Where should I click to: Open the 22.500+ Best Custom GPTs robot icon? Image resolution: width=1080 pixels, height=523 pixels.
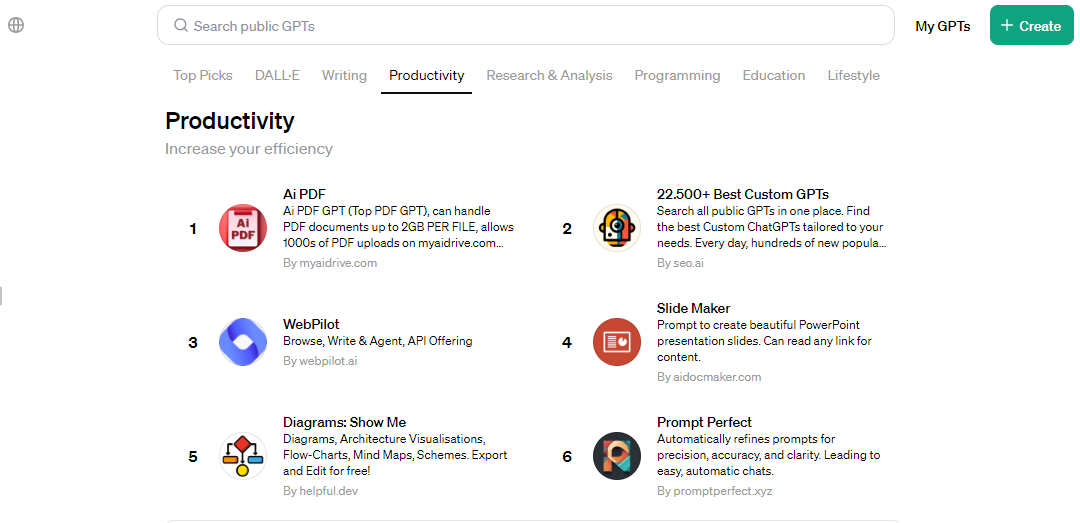click(617, 228)
